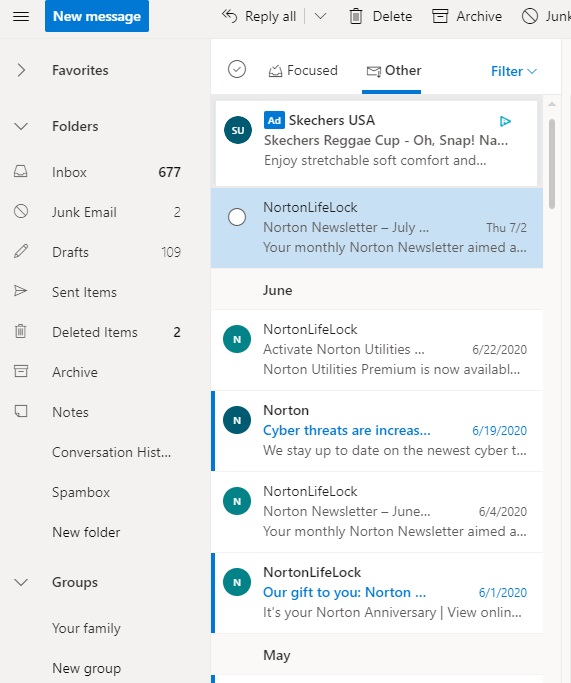Click the Delete trash can icon
The height and width of the screenshot is (683, 571).
pyautogui.click(x=356, y=17)
